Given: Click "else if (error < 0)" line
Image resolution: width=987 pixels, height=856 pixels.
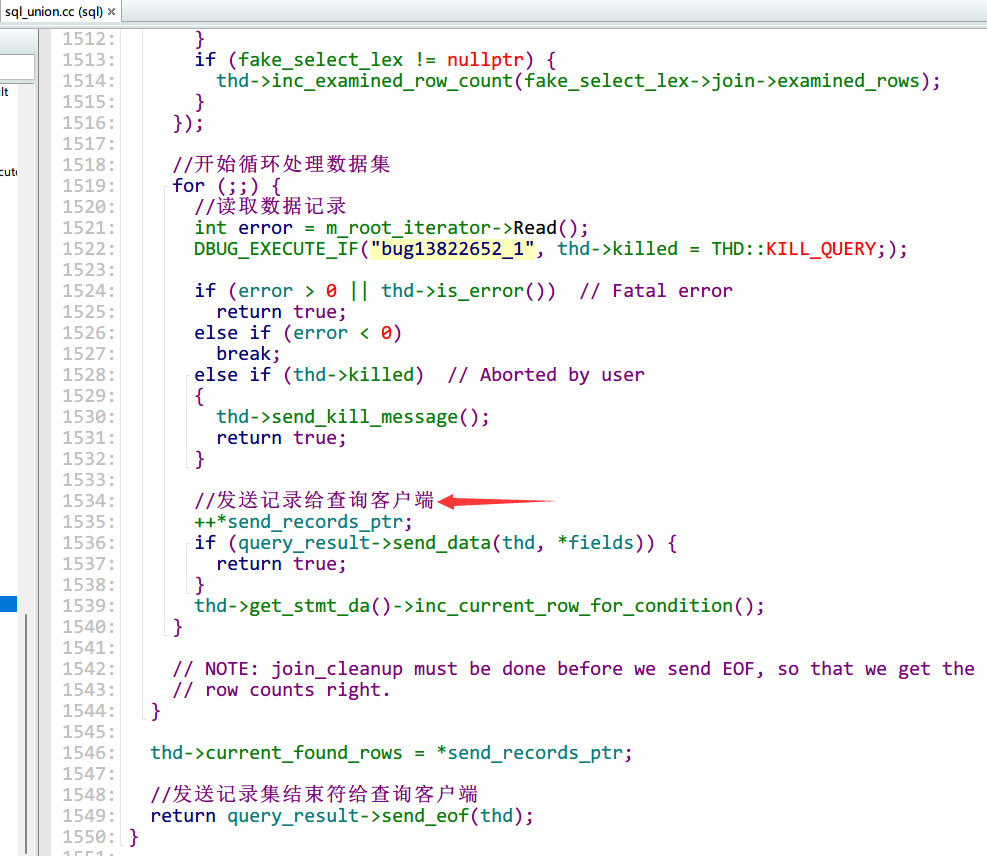Looking at the screenshot, I should pos(298,333).
